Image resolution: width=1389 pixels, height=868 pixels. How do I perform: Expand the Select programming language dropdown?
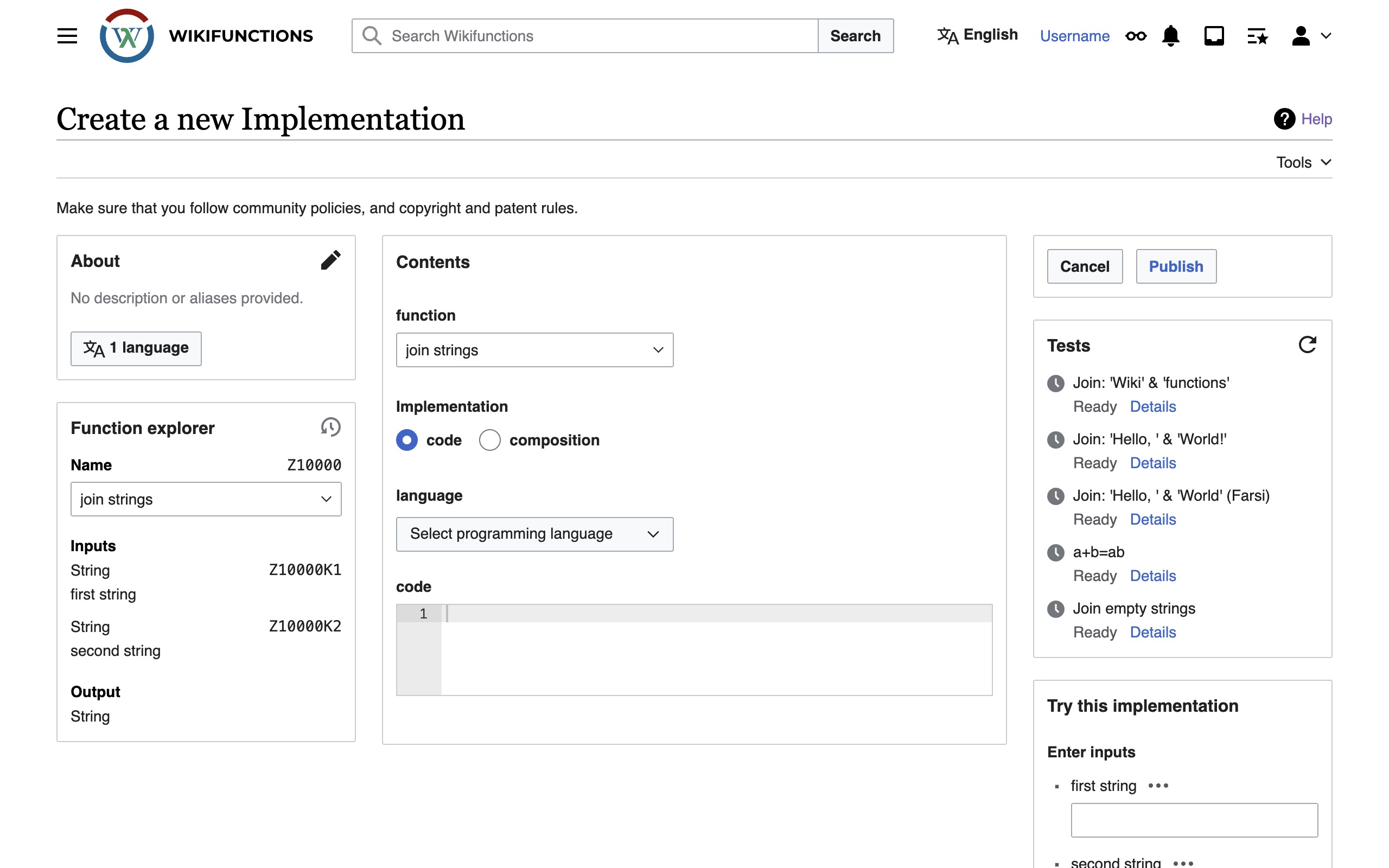tap(535, 533)
